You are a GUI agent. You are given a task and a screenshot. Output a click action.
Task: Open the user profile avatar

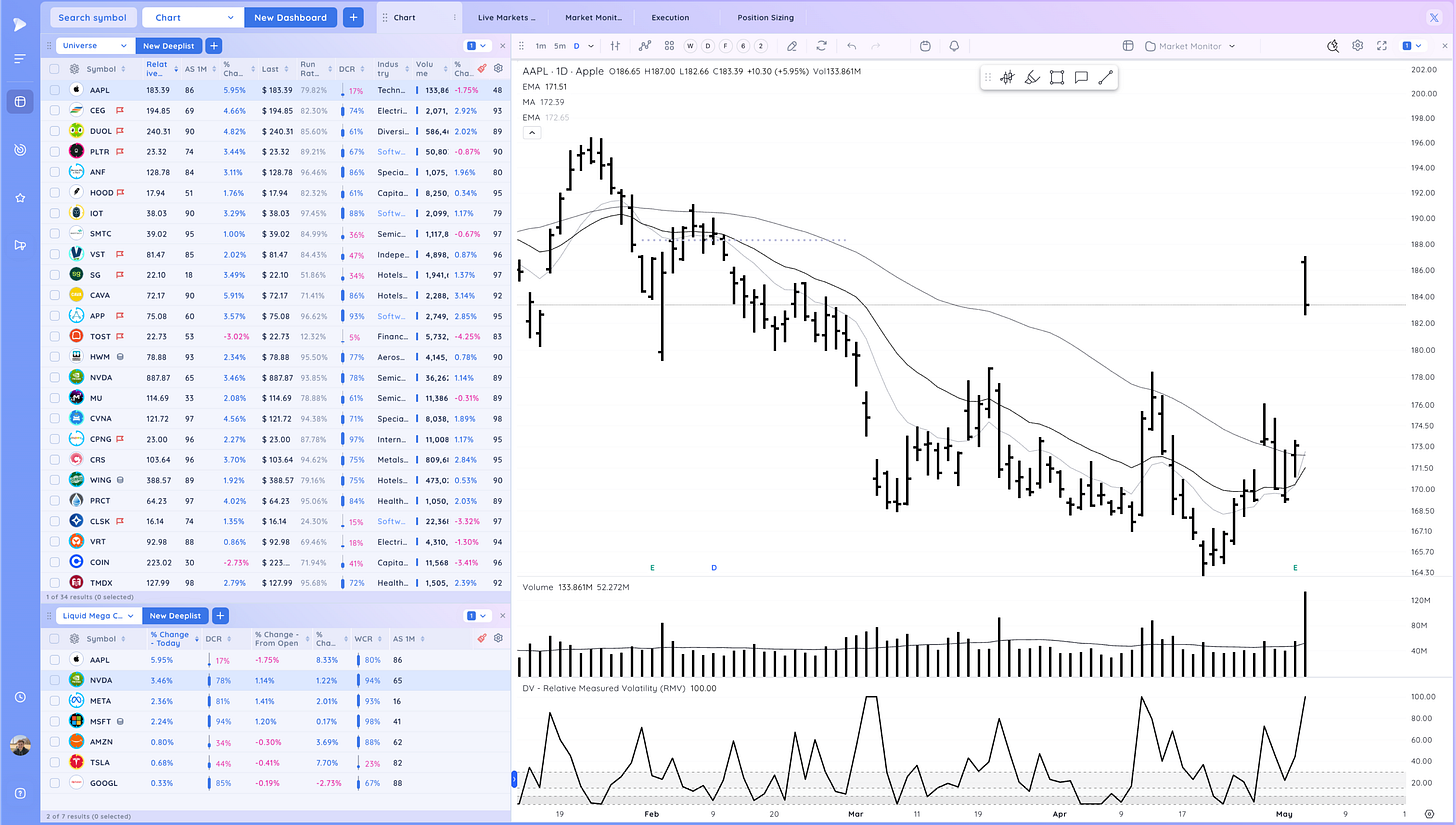pos(19,745)
